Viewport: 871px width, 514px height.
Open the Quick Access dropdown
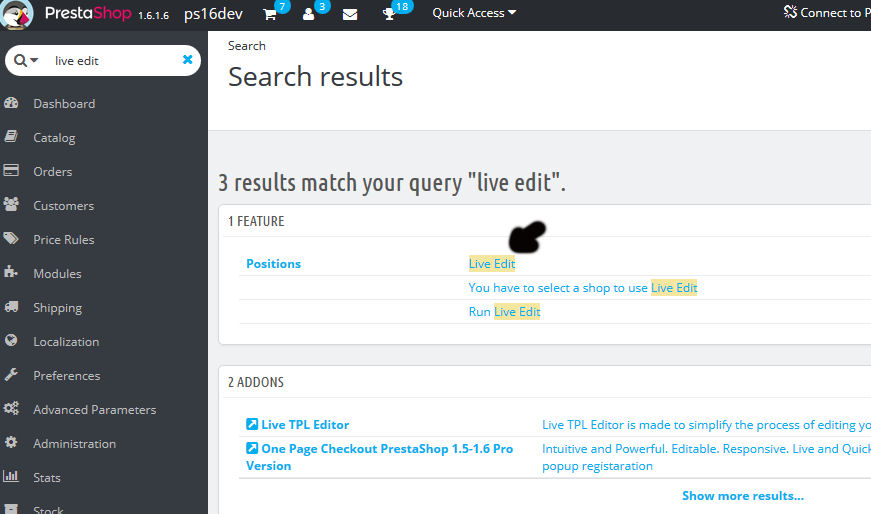coord(474,13)
